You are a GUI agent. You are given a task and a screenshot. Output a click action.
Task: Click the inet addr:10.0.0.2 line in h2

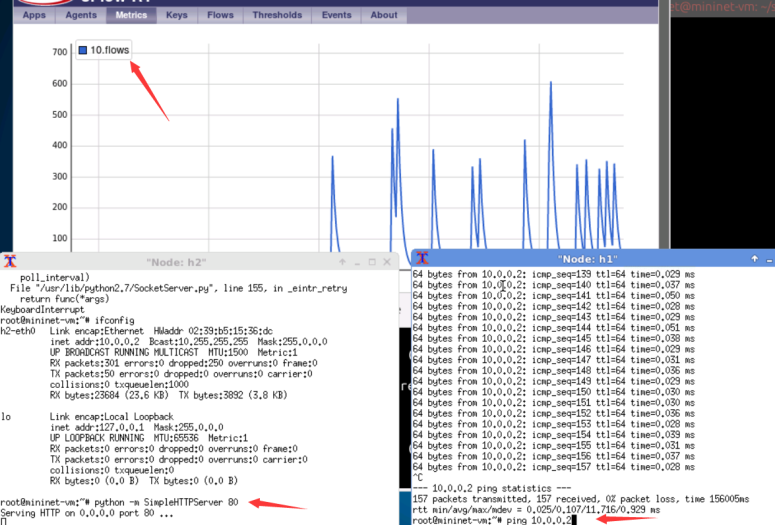pyautogui.click(x=188, y=342)
